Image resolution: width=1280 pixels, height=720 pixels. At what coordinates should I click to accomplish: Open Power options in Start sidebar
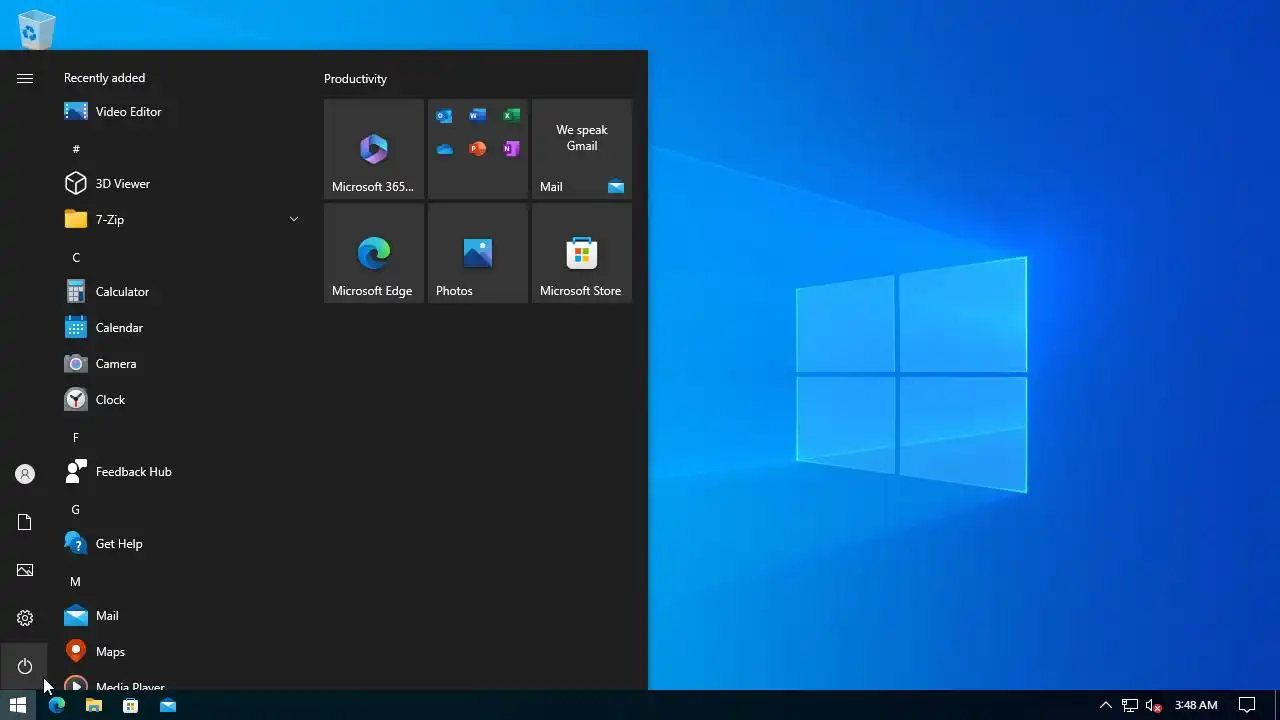pos(25,666)
